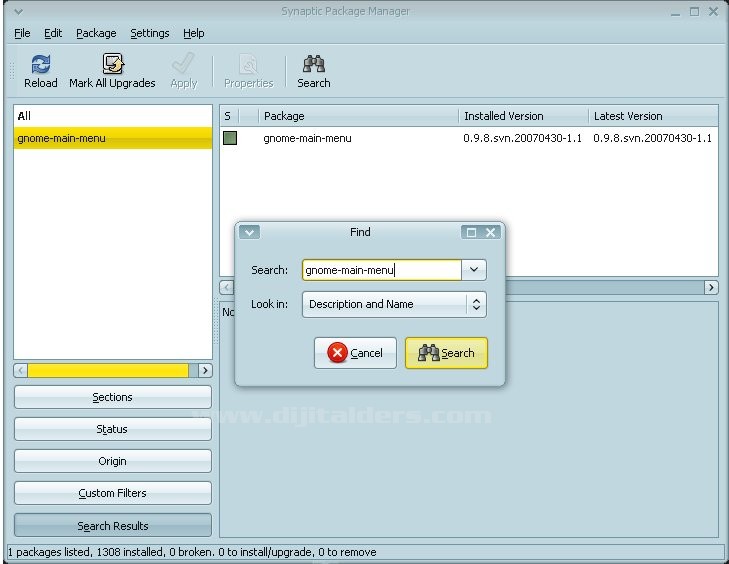Viewport: 729px width, 564px height.
Task: Click the yellow horizontal scrollbar in left pane
Action: (108, 371)
